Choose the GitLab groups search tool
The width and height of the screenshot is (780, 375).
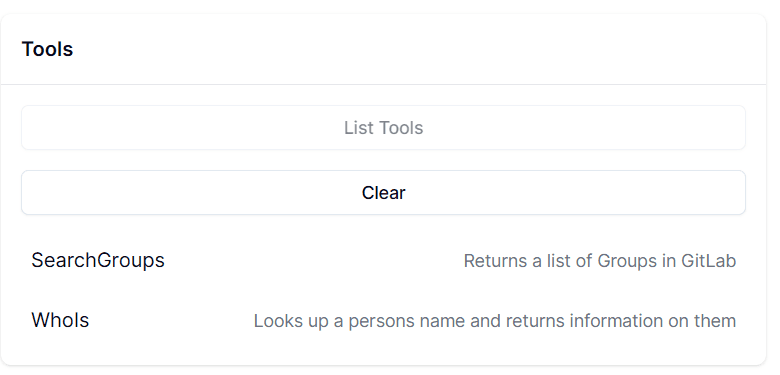383,261
